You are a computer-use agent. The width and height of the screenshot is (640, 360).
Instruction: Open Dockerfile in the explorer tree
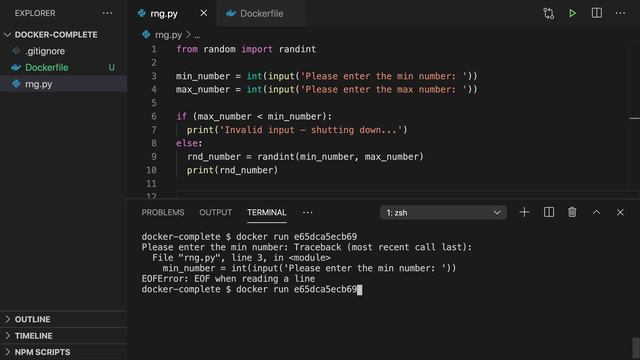click(47, 67)
